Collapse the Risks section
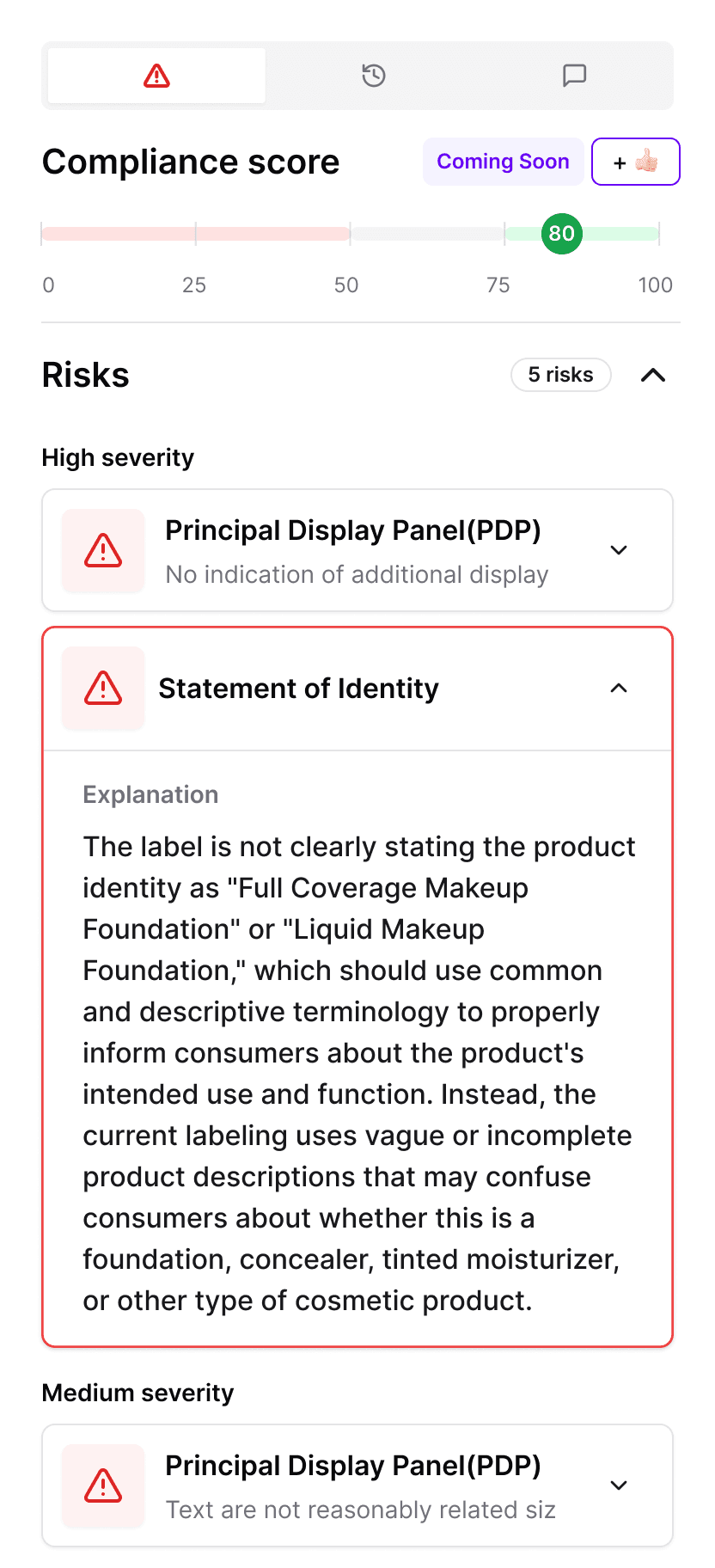715x1568 pixels. pyautogui.click(x=653, y=375)
